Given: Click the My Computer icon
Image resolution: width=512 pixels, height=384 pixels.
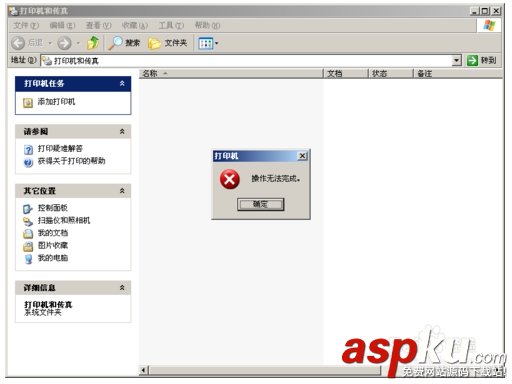Looking at the screenshot, I should pos(28,259).
